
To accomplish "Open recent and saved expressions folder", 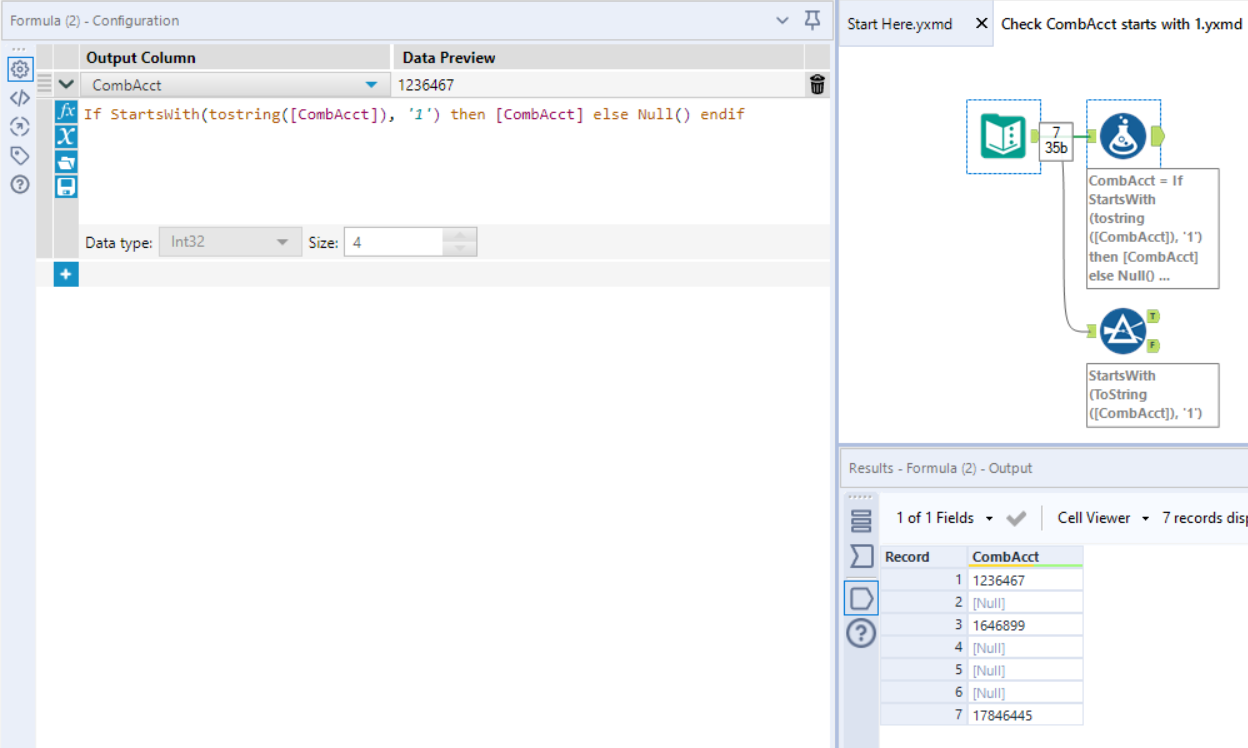I will pos(66,162).
